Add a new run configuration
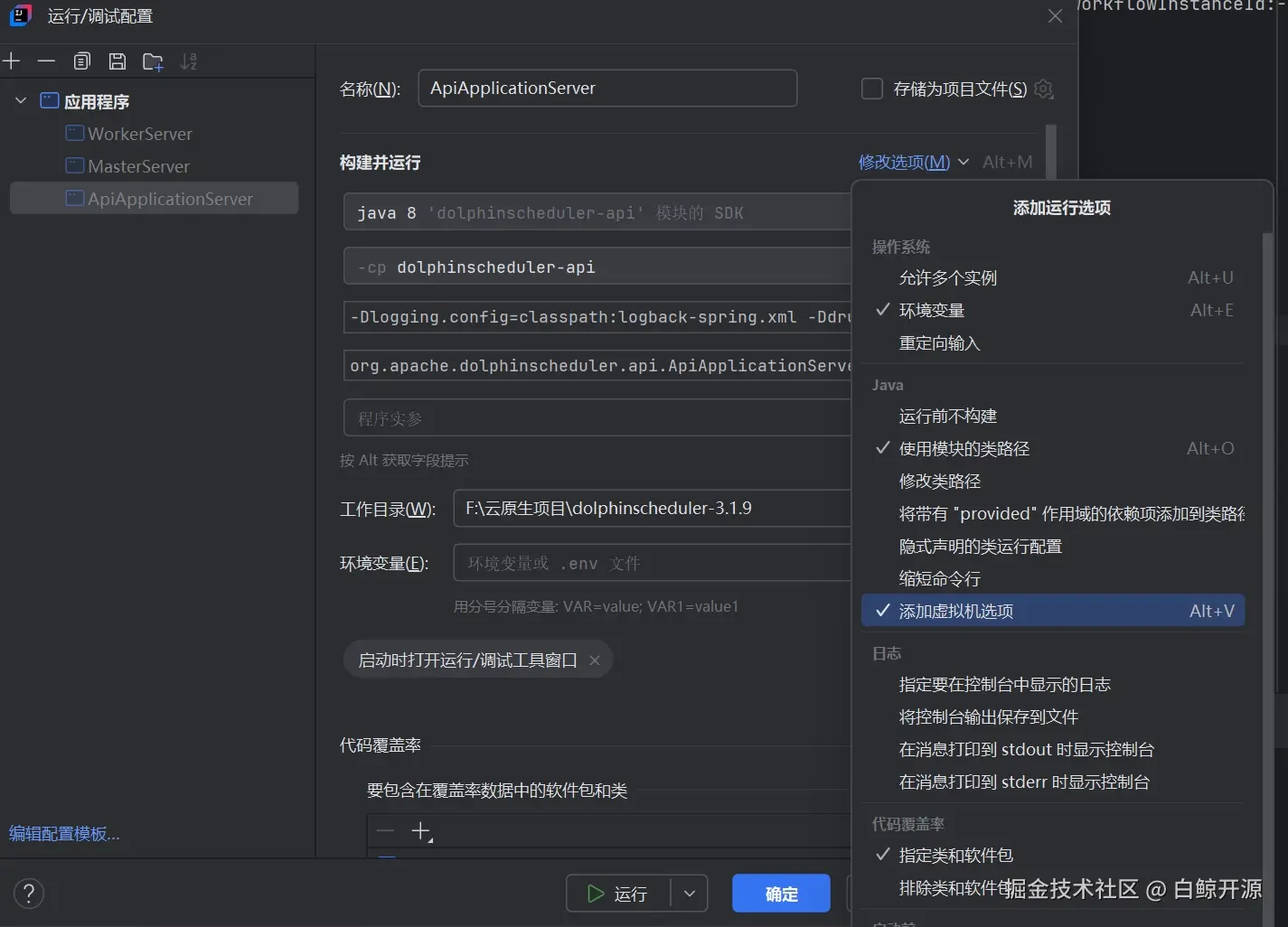 click(x=12, y=61)
